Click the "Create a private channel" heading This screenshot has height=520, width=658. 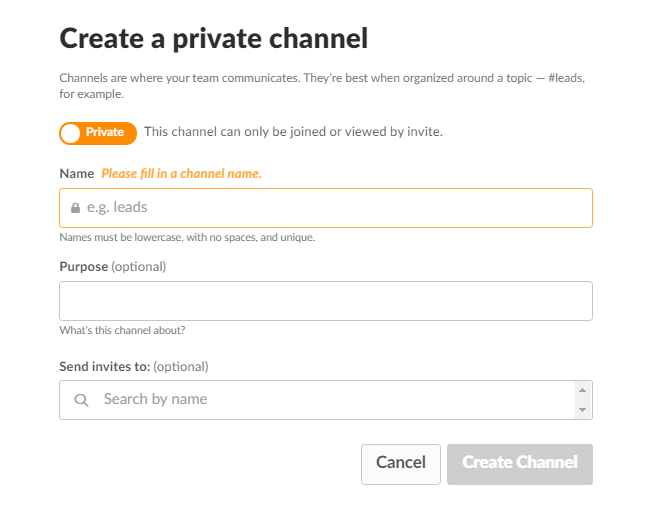coord(214,39)
